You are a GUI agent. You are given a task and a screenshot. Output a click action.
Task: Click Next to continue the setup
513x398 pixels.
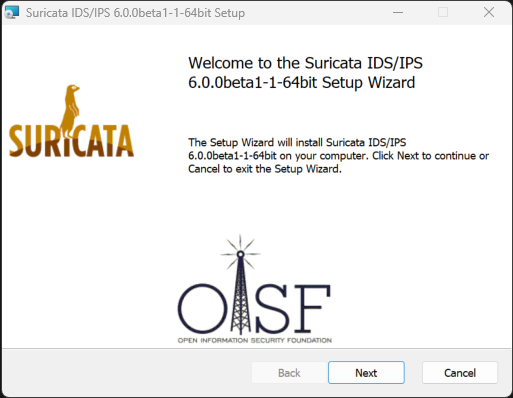tap(366, 373)
